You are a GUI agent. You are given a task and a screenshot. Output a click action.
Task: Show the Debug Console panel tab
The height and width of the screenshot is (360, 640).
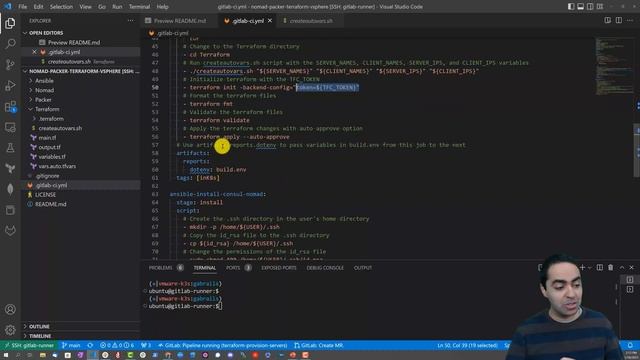pyautogui.click(x=325, y=268)
